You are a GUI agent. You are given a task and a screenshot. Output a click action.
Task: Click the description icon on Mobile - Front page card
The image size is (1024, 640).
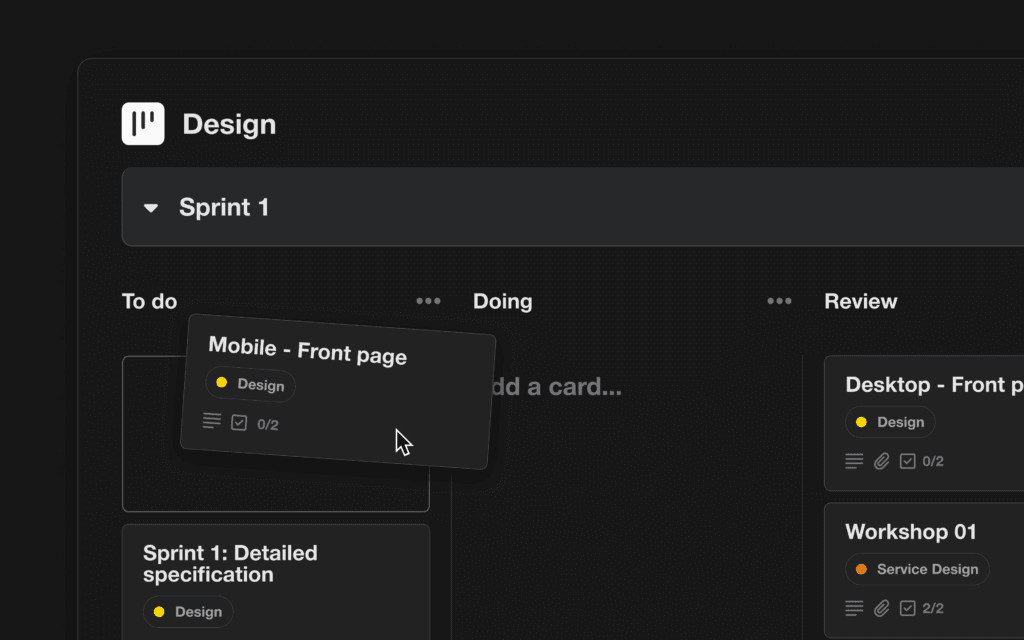[x=212, y=420]
